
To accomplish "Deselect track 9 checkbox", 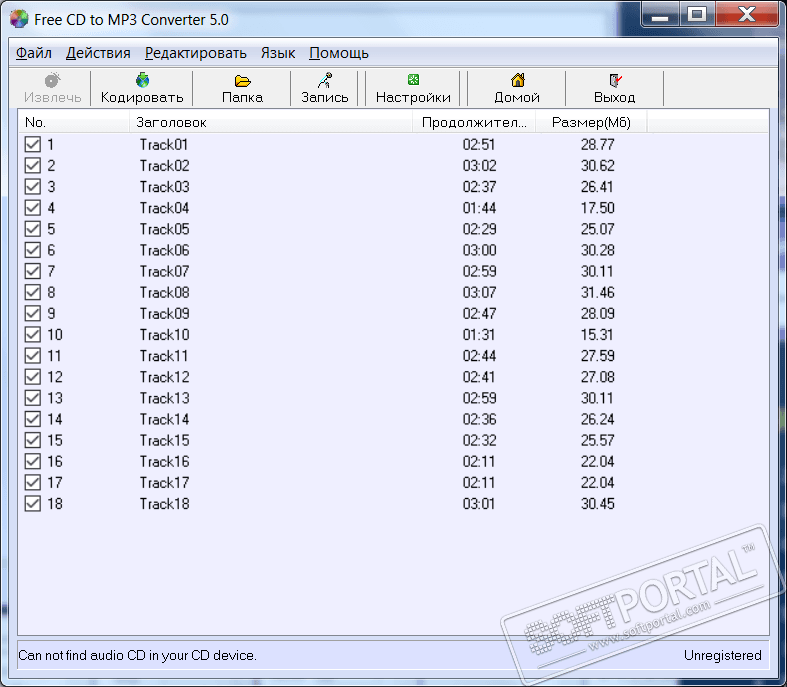I will click(33, 313).
